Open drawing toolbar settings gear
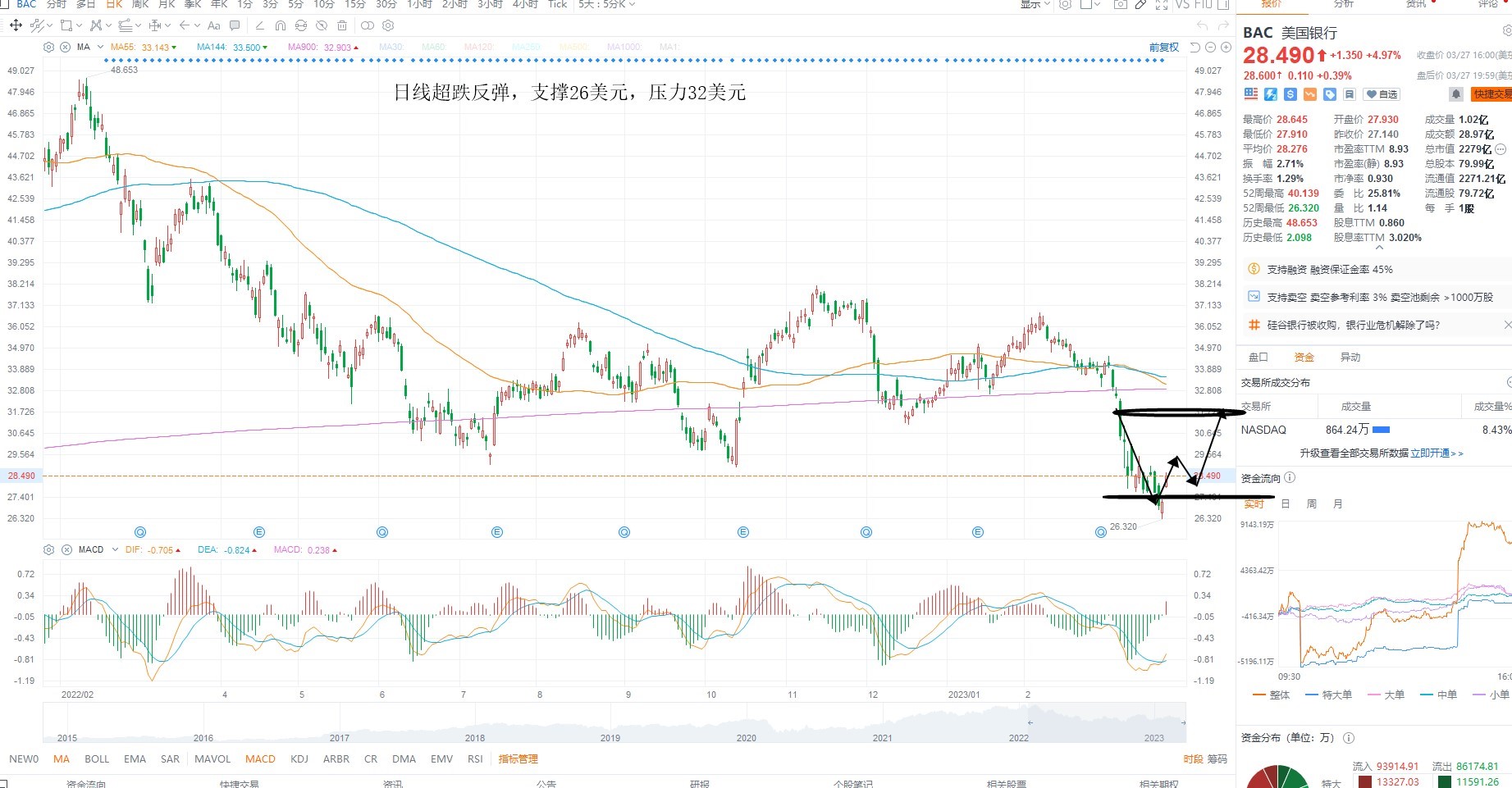Image resolution: width=1512 pixels, height=788 pixels. point(388,25)
